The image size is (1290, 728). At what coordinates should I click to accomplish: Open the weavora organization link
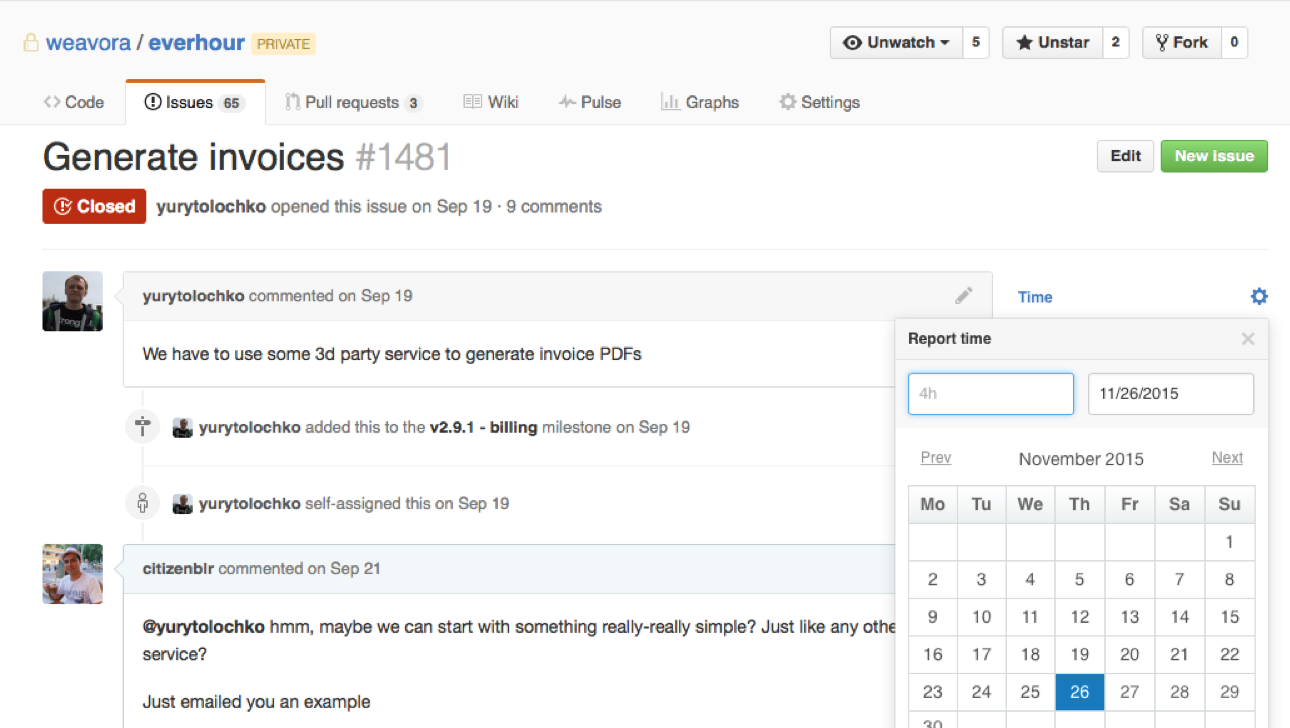pyautogui.click(x=88, y=43)
